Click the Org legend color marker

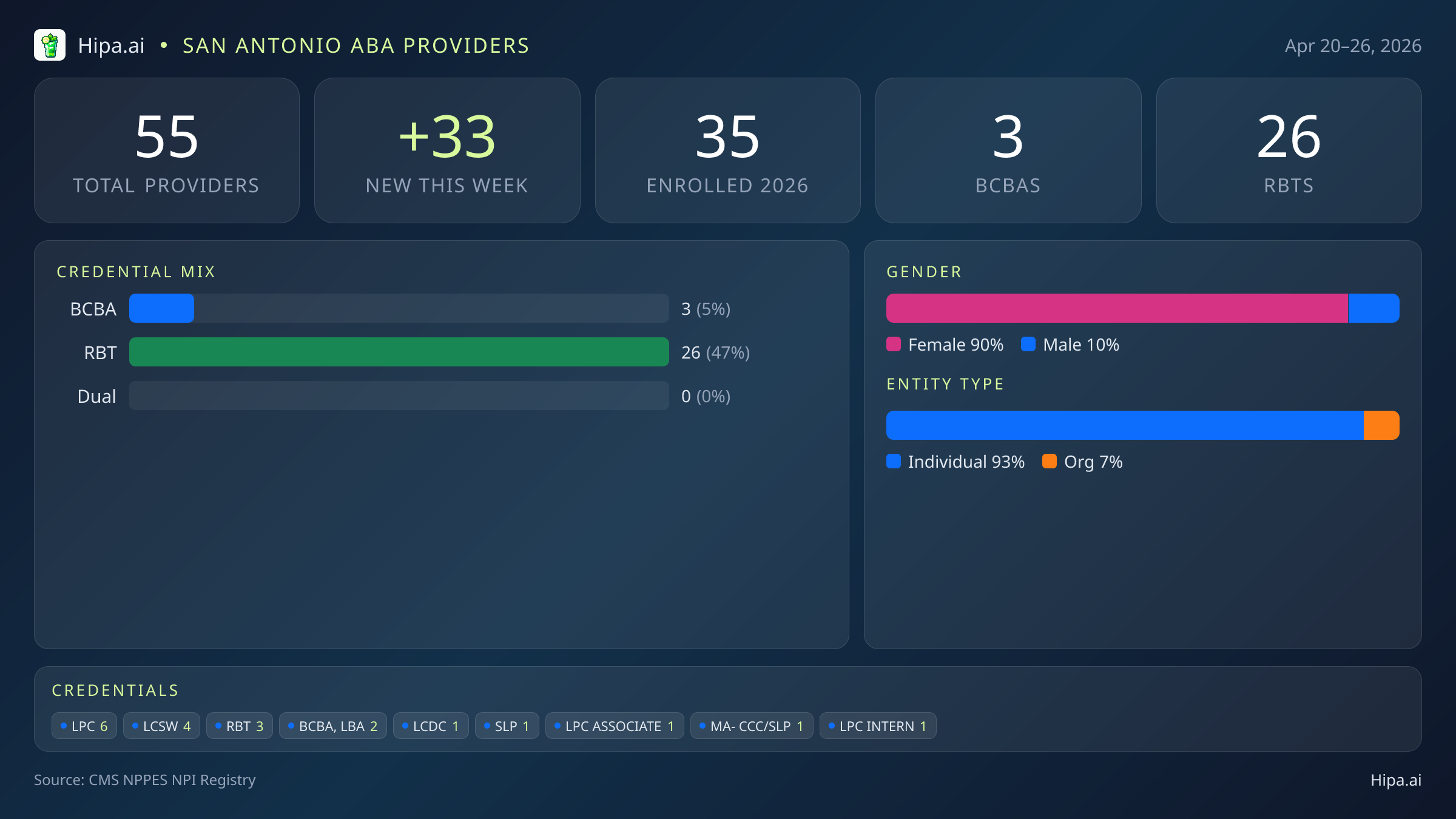point(1050,462)
